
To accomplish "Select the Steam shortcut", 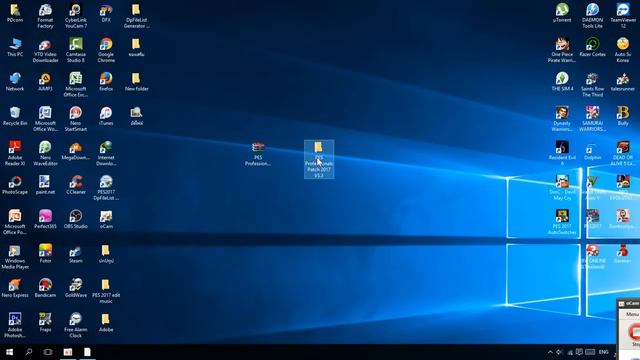I will pyautogui.click(x=76, y=253).
